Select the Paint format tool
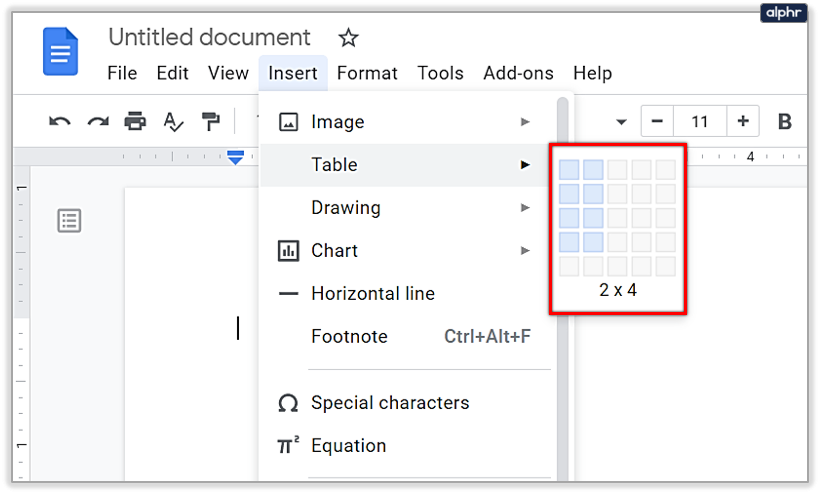 [x=210, y=122]
